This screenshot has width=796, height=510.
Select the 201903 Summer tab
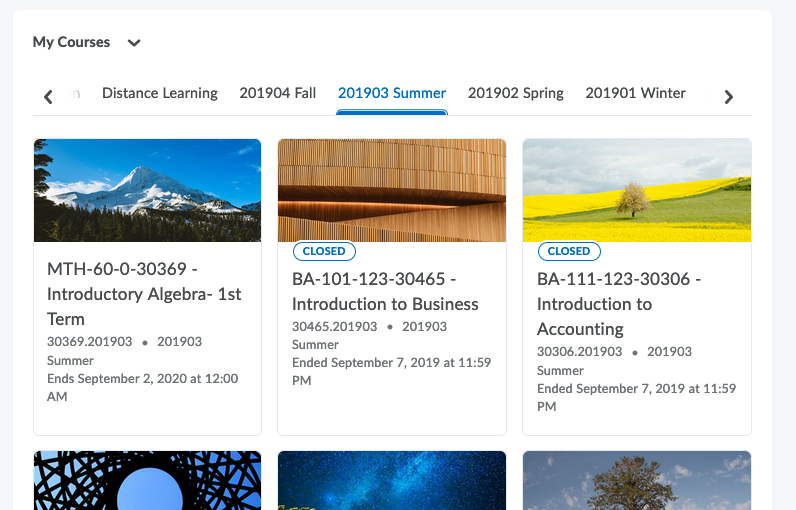392,93
